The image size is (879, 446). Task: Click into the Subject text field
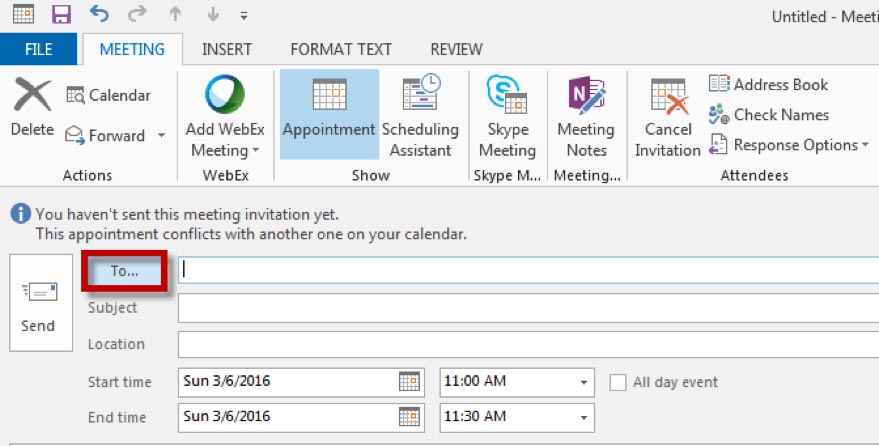coord(527,308)
